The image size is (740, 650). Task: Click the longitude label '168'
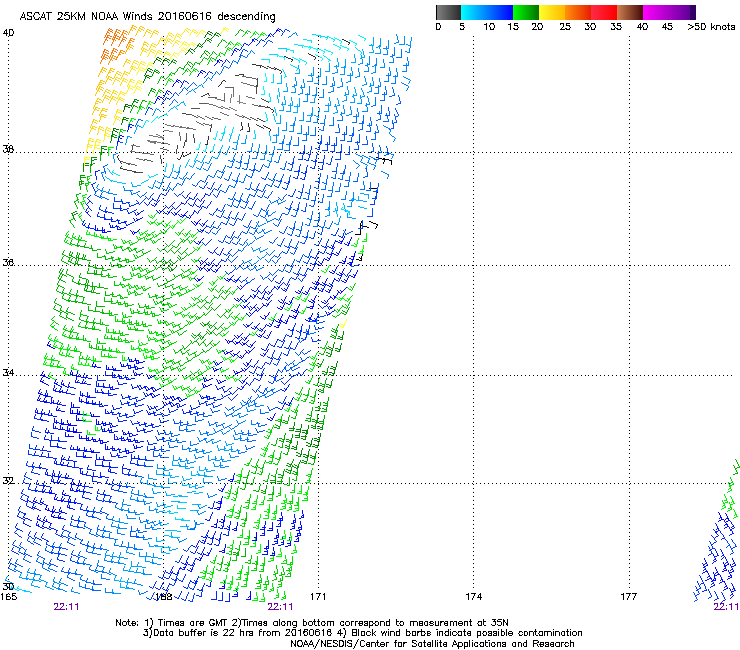click(163, 597)
